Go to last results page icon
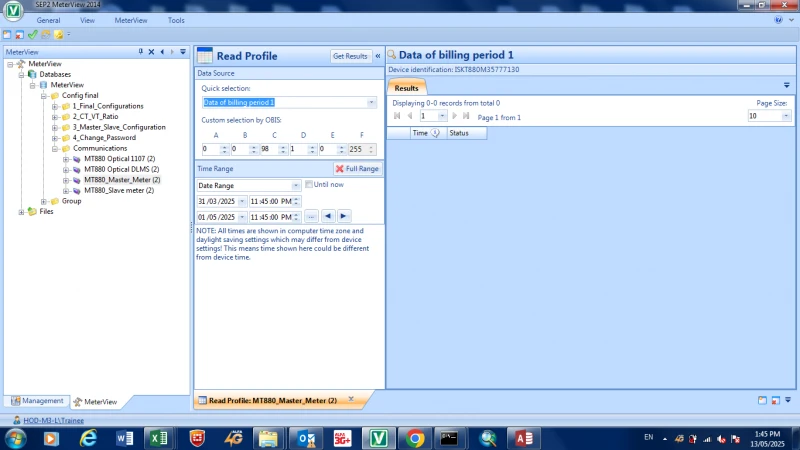The height and width of the screenshot is (450, 800). click(x=466, y=116)
